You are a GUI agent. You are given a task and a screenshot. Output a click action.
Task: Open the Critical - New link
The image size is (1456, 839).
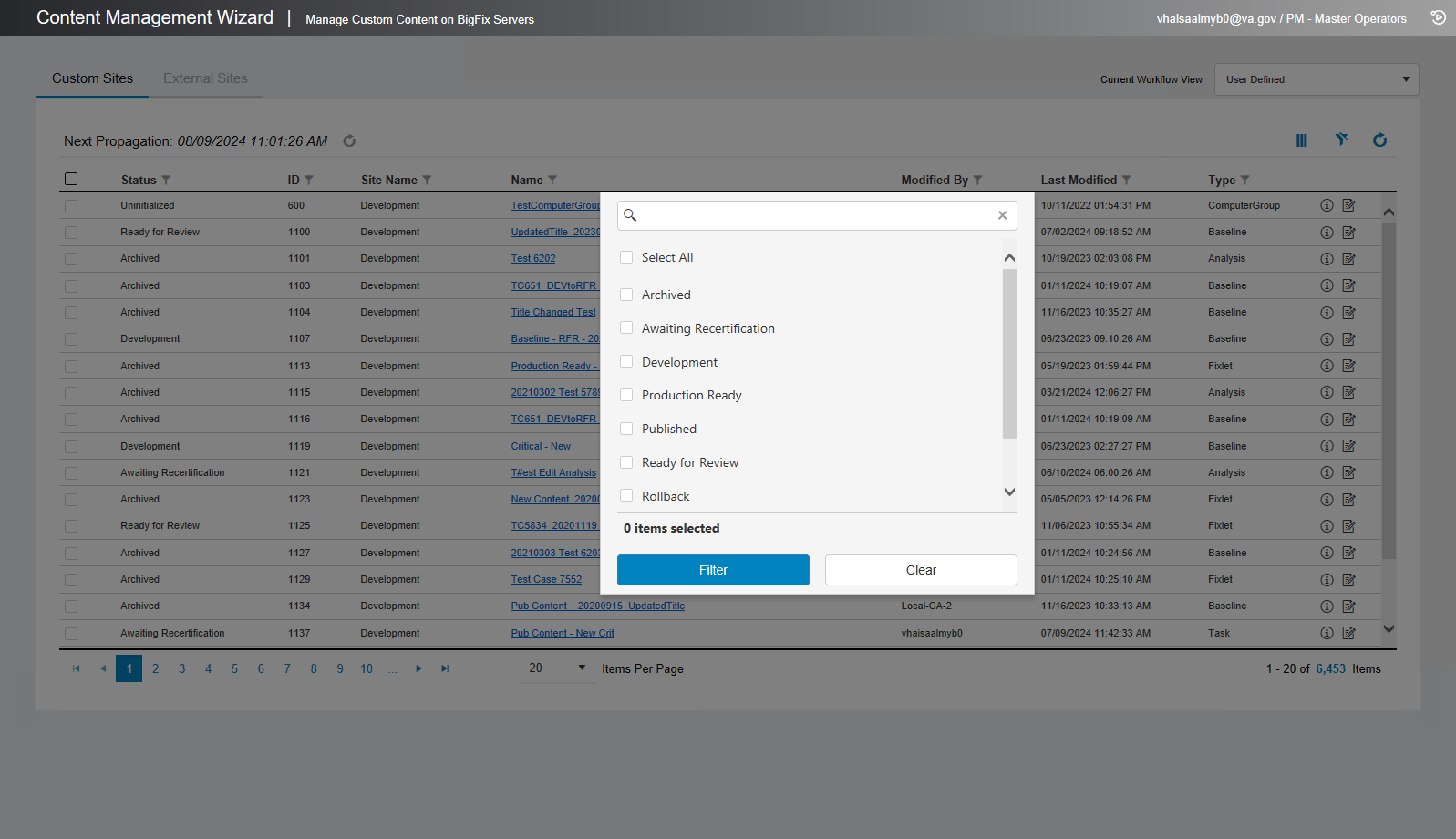[540, 446]
